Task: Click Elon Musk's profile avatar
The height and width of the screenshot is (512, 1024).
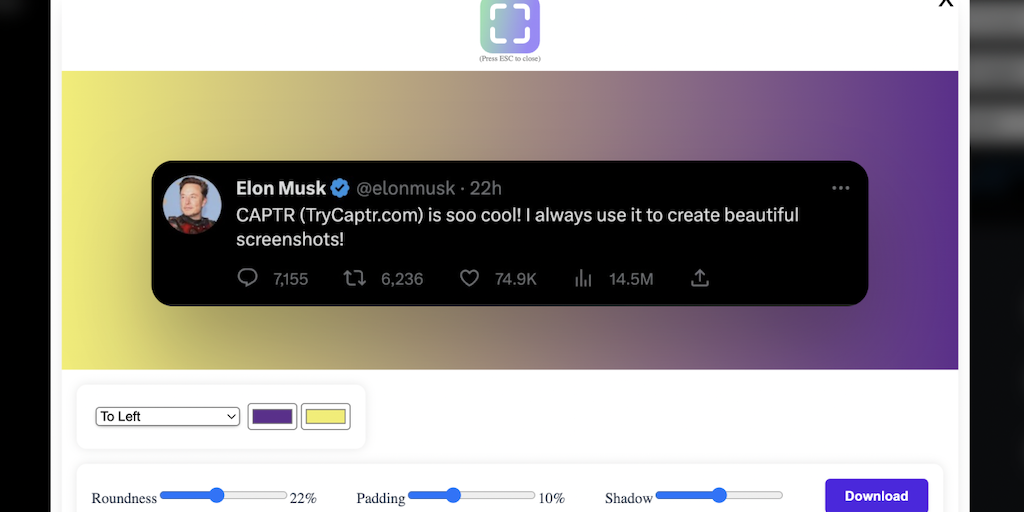Action: tap(192, 204)
